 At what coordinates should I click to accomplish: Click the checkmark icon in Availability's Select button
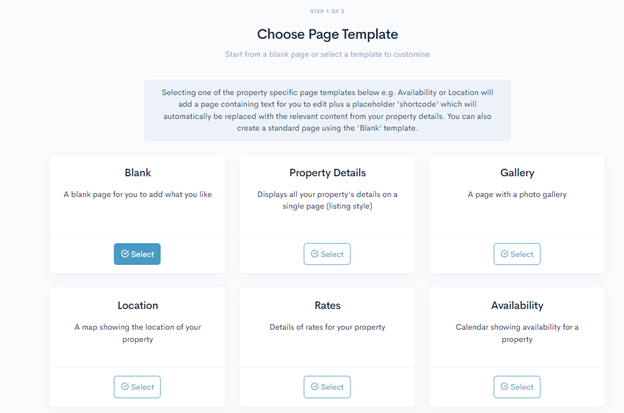(x=505, y=387)
